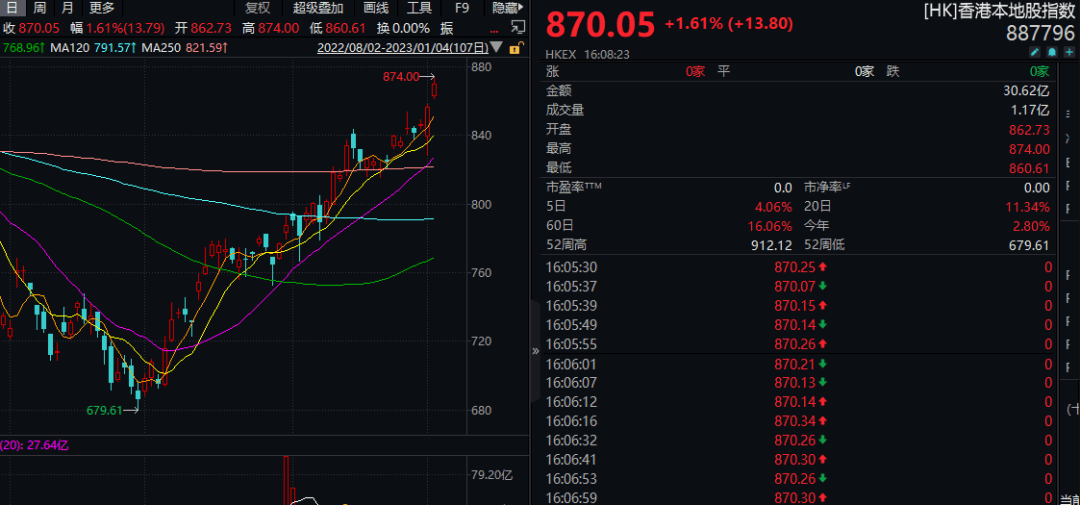Click the 52周高 912.12 value
Viewport: 1080px width, 505px height.
point(771,245)
